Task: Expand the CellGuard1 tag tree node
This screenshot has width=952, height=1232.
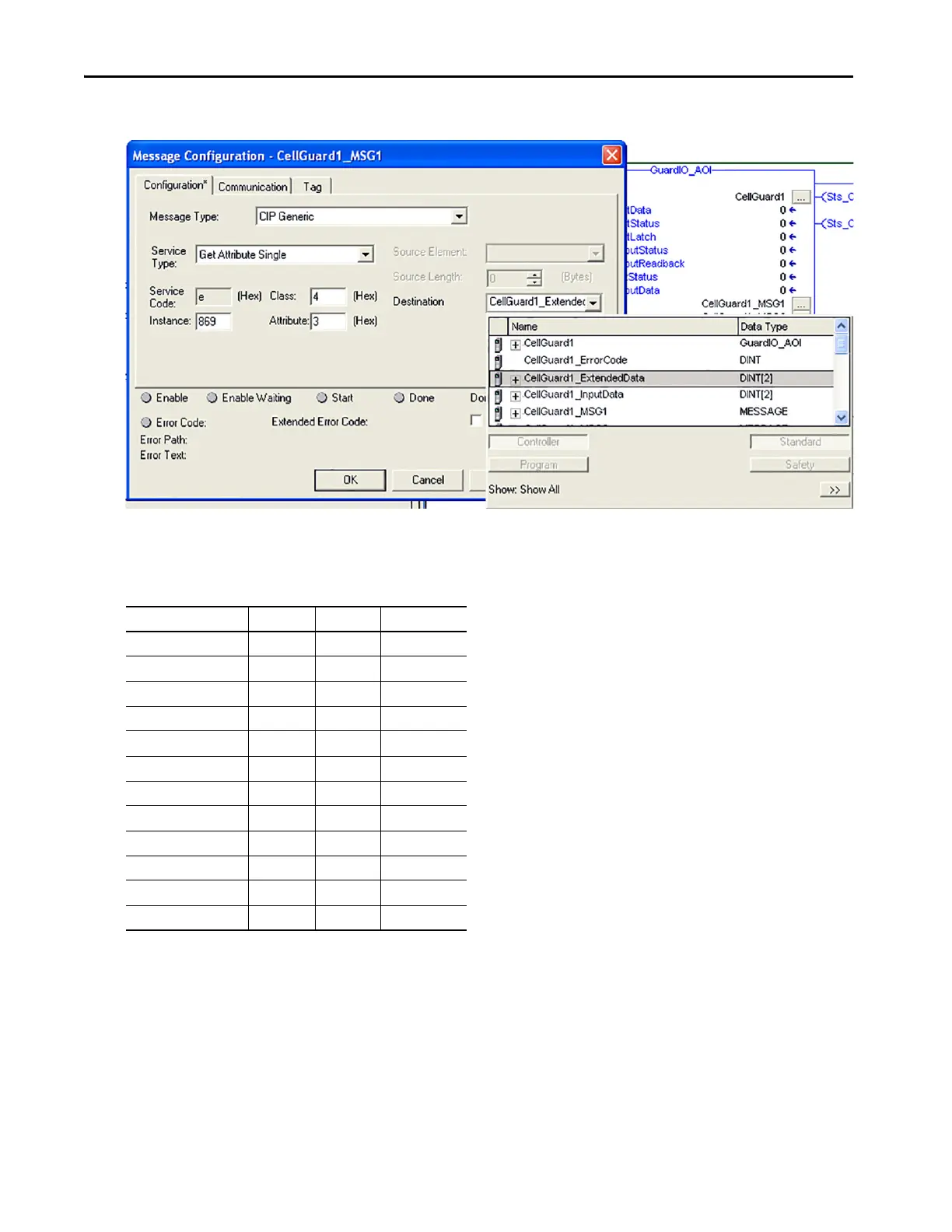Action: pyautogui.click(x=515, y=345)
